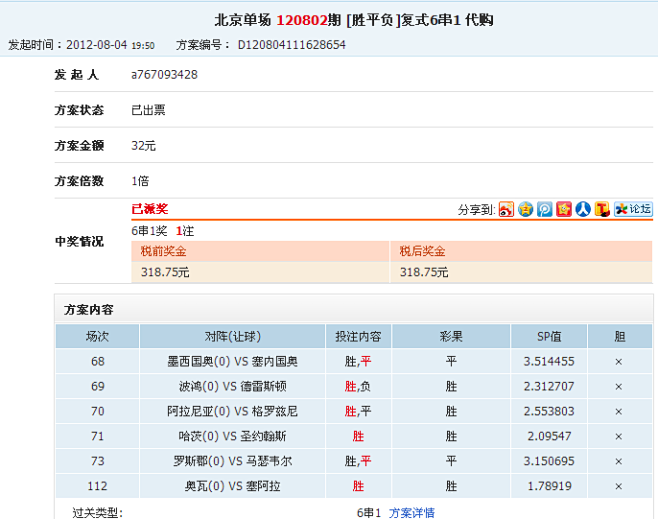
Task: Click the red 120802 issue number
Action: point(302,20)
